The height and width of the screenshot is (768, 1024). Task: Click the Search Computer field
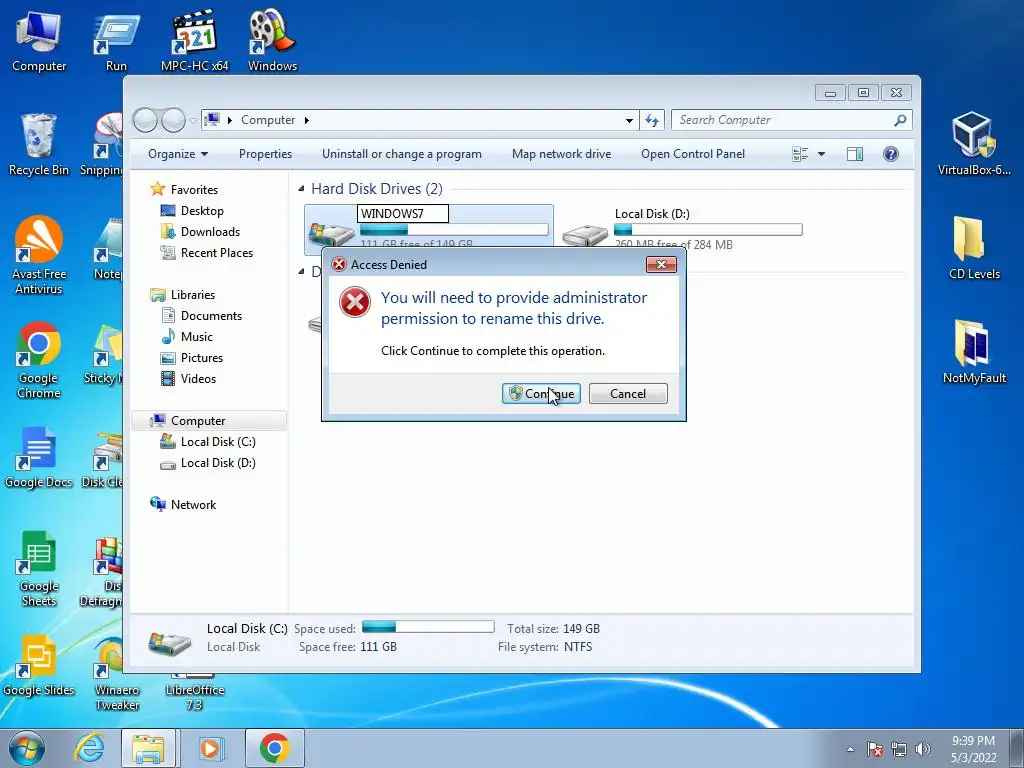[784, 120]
